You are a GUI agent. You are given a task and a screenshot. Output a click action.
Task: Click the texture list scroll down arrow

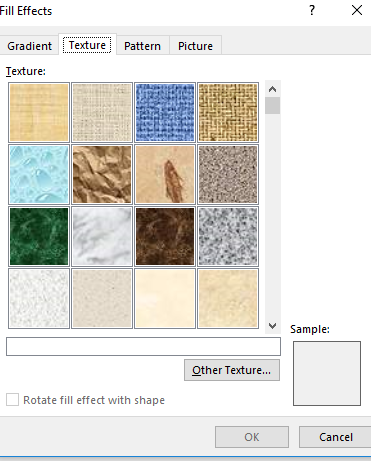272,326
